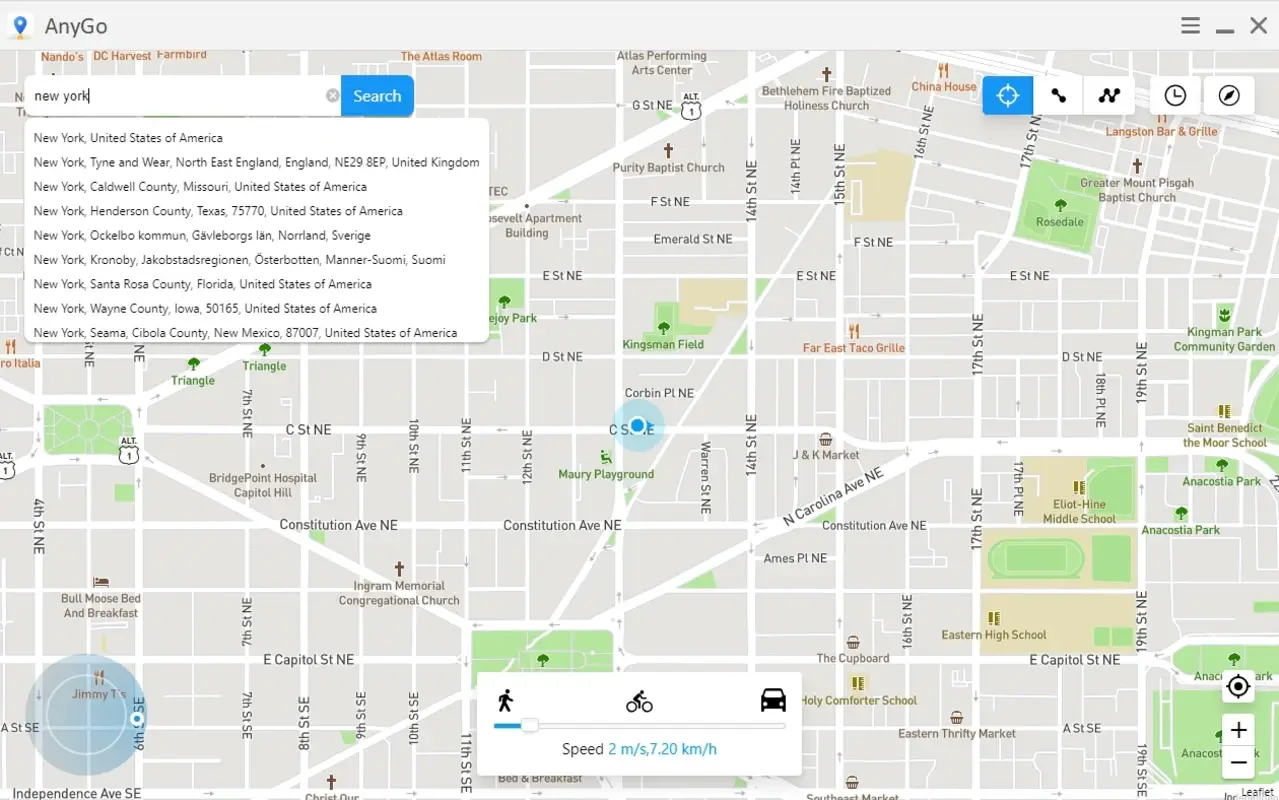The height and width of the screenshot is (800, 1279).
Task: Select New York, Henderson County, Texas suggestion
Action: pos(218,210)
